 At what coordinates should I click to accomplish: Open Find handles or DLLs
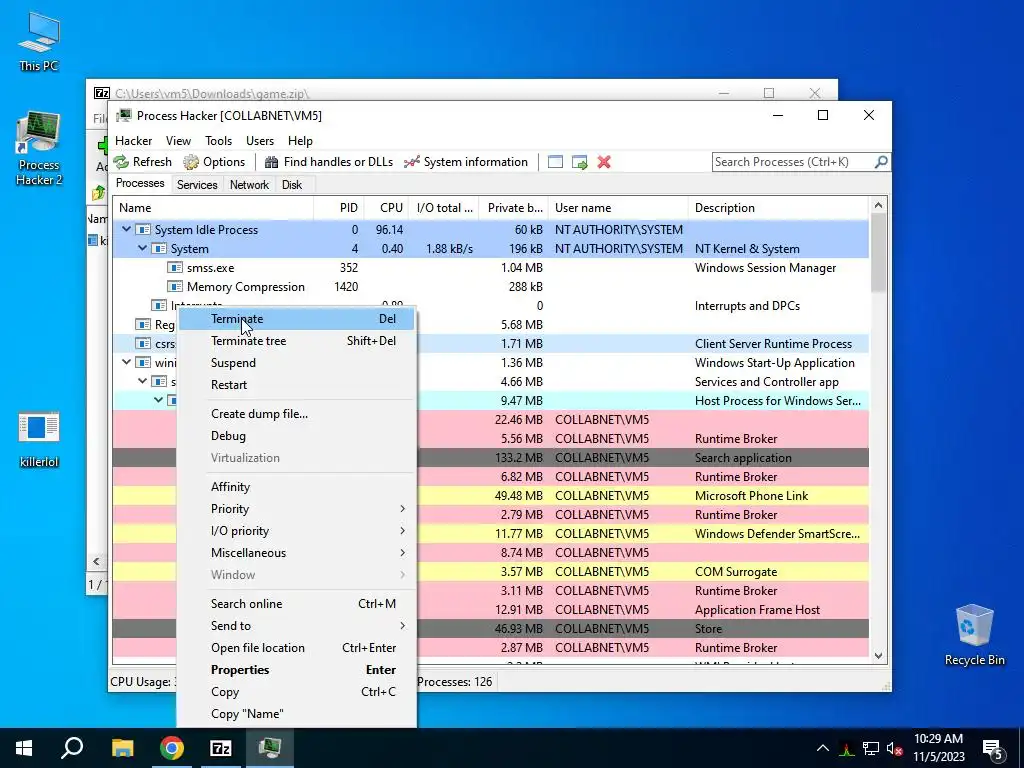pos(328,162)
